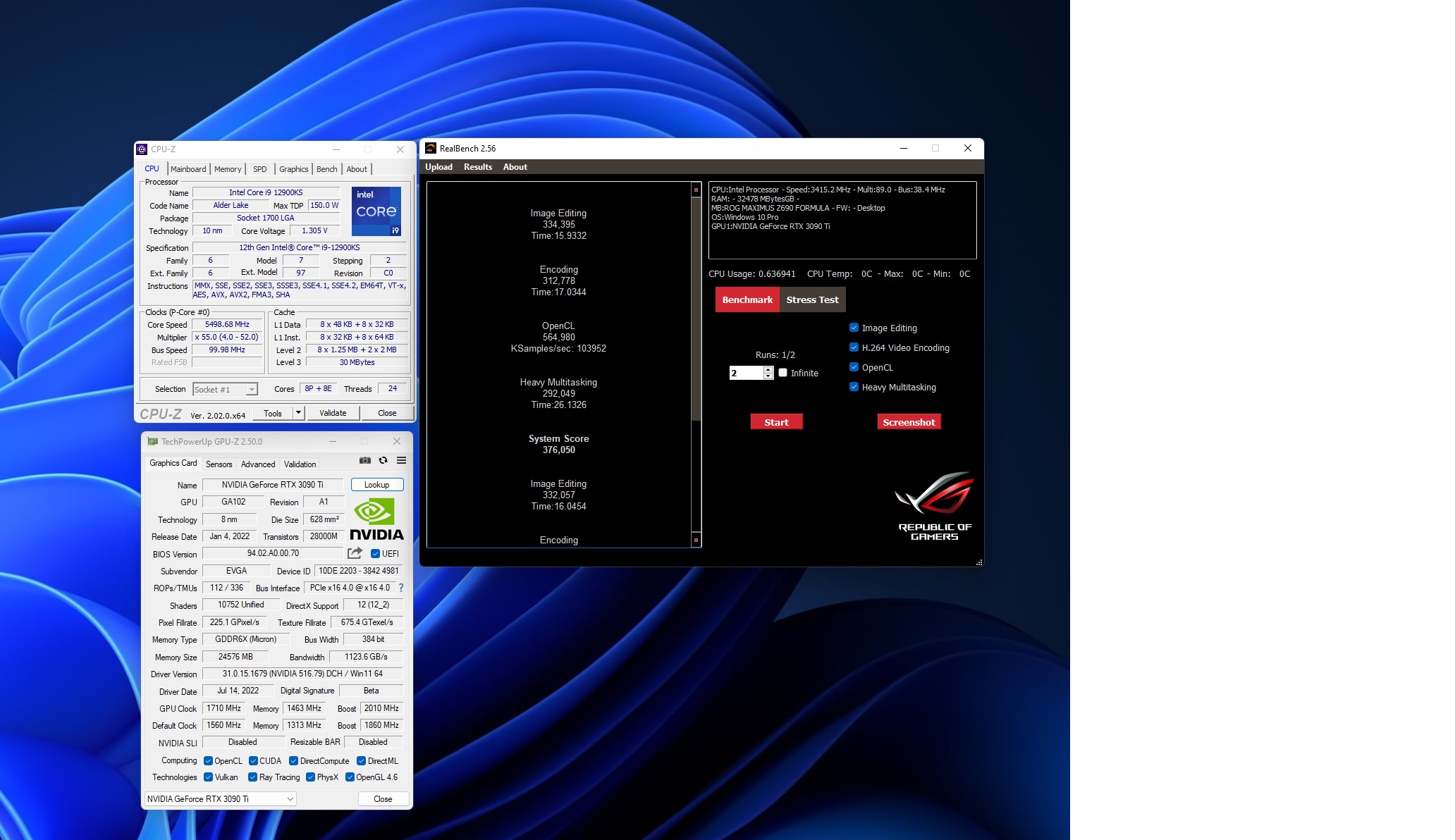Click the GPU-Z title bar app icon

152,441
